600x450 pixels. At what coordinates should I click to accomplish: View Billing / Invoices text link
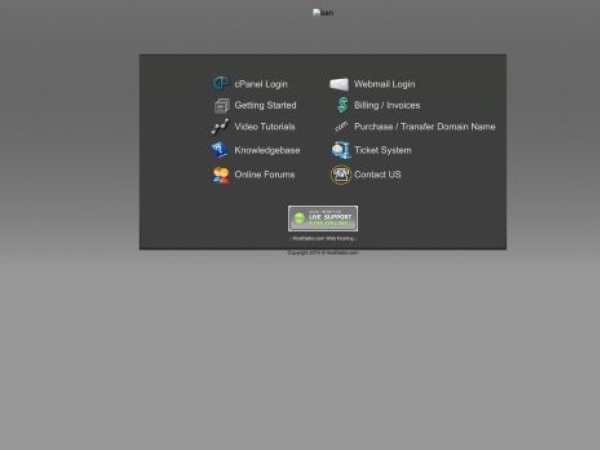tap(387, 105)
